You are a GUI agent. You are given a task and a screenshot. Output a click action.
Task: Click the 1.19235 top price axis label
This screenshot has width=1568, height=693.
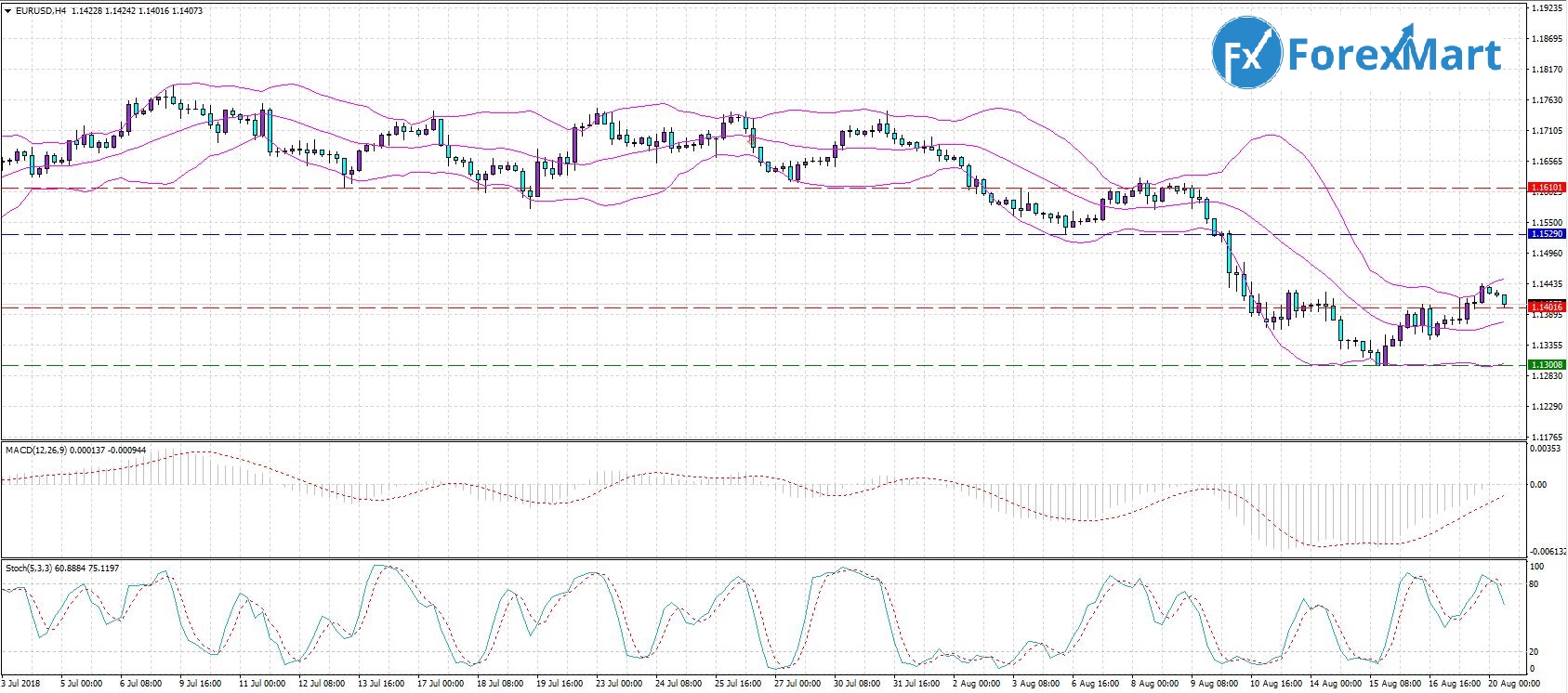click(x=1545, y=8)
